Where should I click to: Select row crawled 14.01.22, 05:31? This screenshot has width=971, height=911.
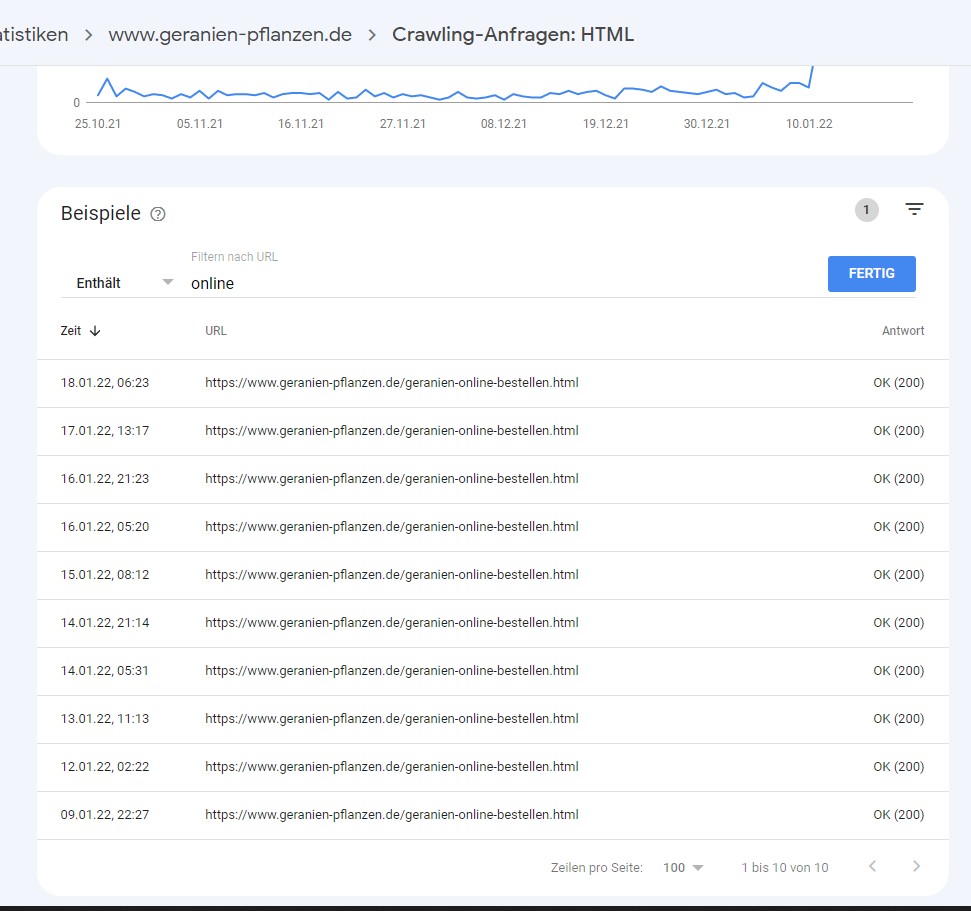click(x=105, y=671)
